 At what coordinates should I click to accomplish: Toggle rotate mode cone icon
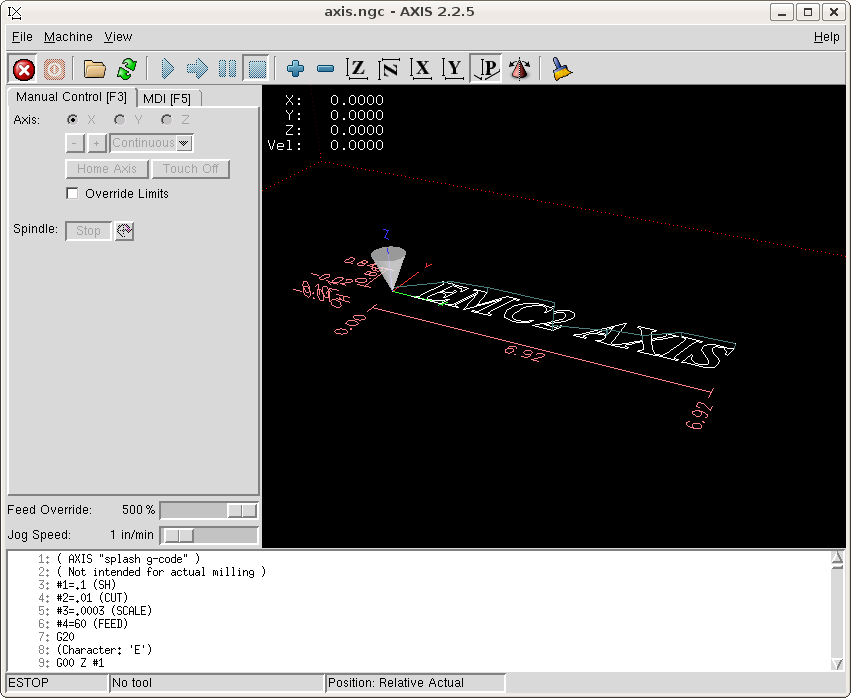[519, 69]
